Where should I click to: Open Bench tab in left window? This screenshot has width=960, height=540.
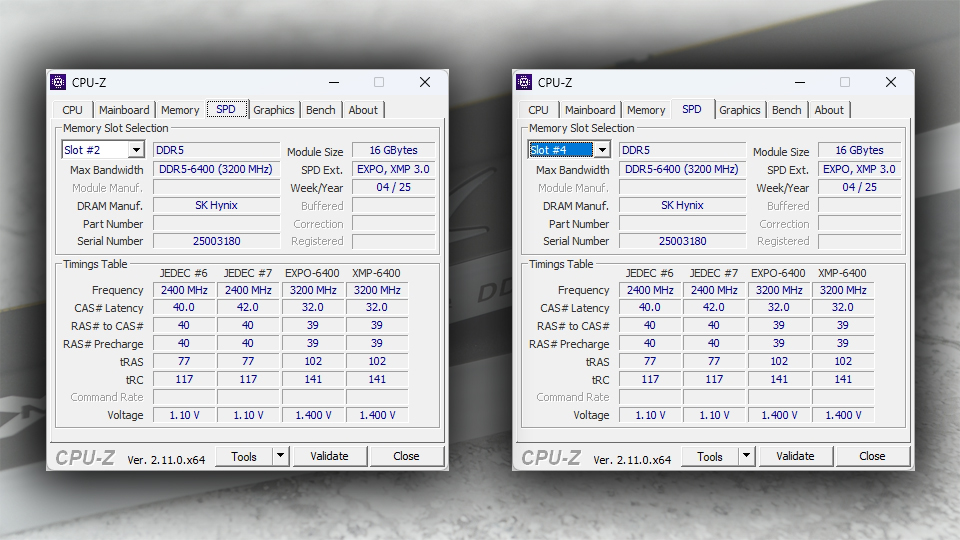tap(321, 110)
